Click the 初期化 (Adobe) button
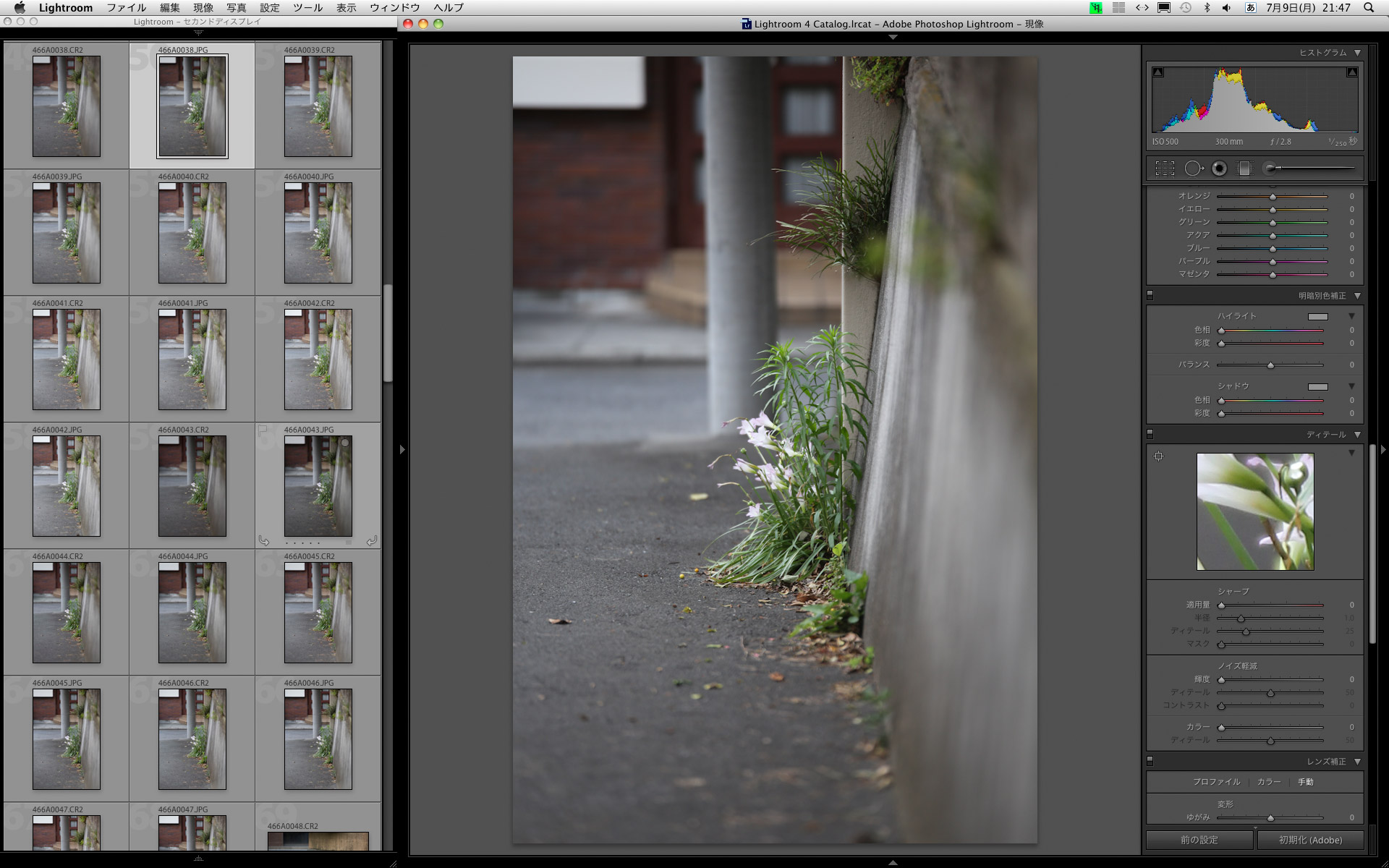Image resolution: width=1389 pixels, height=868 pixels. point(1310,840)
